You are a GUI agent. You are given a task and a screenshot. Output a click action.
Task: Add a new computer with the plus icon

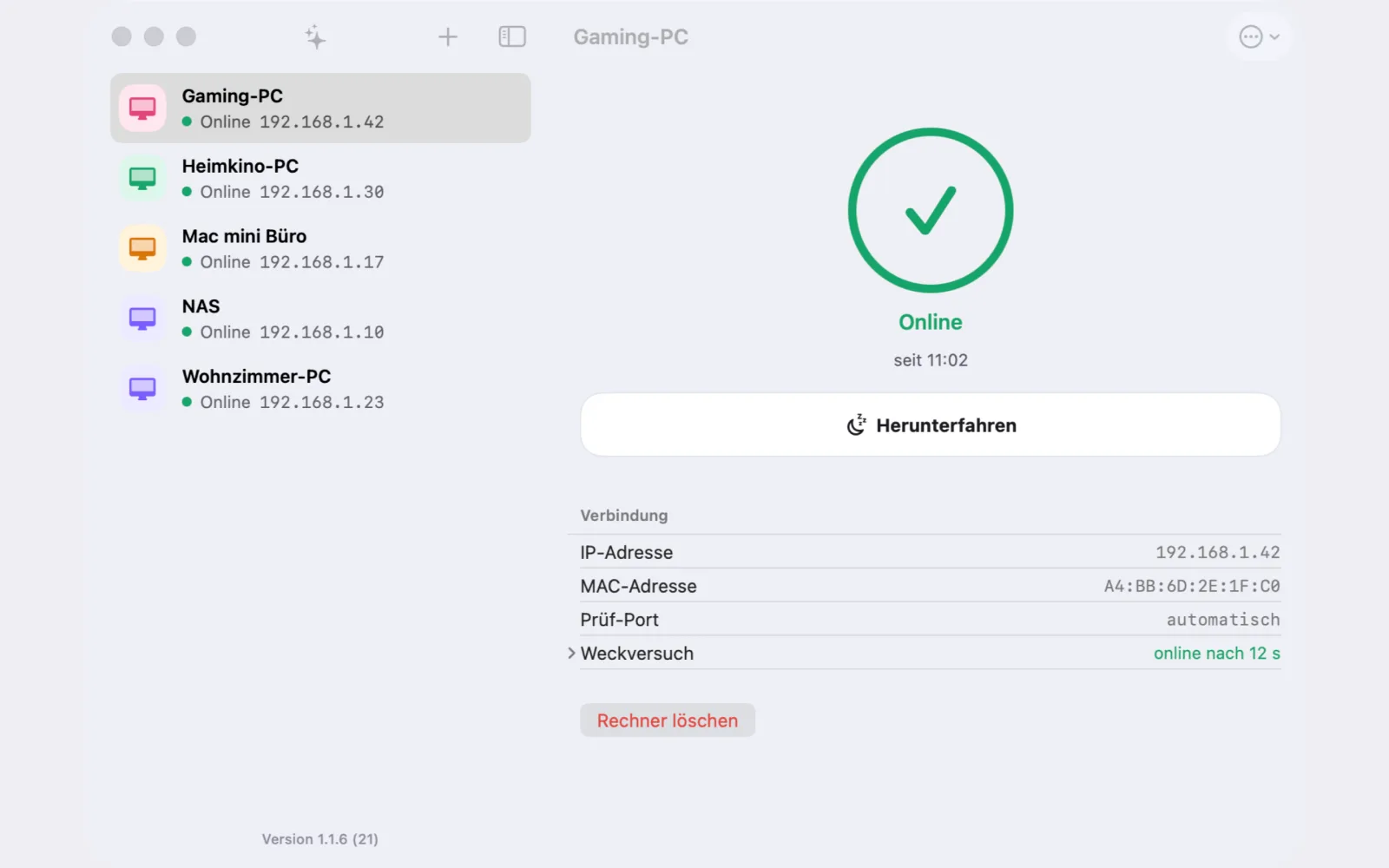tap(447, 36)
